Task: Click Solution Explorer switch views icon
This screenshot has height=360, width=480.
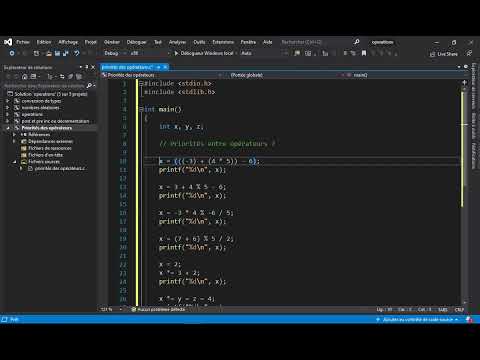Action: [x=33, y=77]
